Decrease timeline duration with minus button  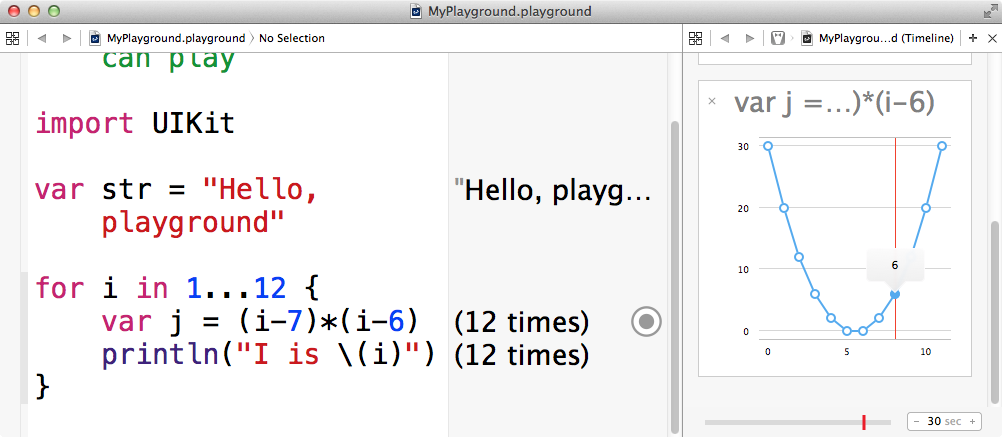click(x=916, y=422)
